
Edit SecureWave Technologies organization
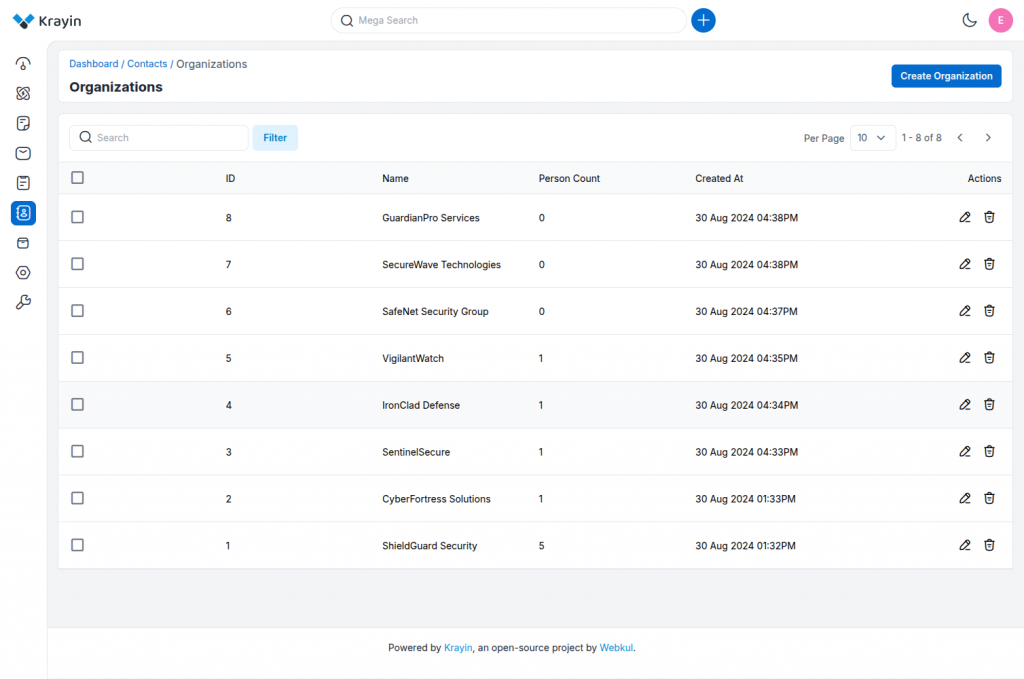click(965, 264)
